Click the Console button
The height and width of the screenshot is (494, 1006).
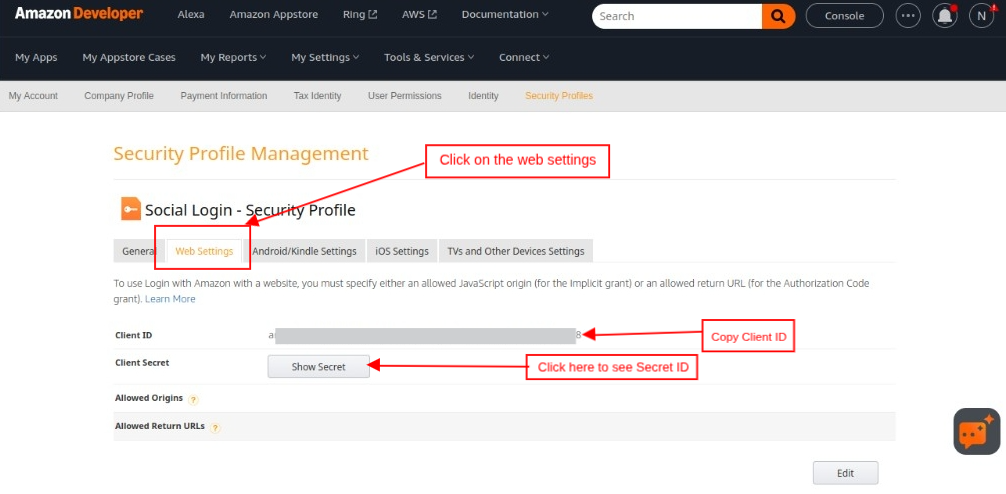click(844, 16)
